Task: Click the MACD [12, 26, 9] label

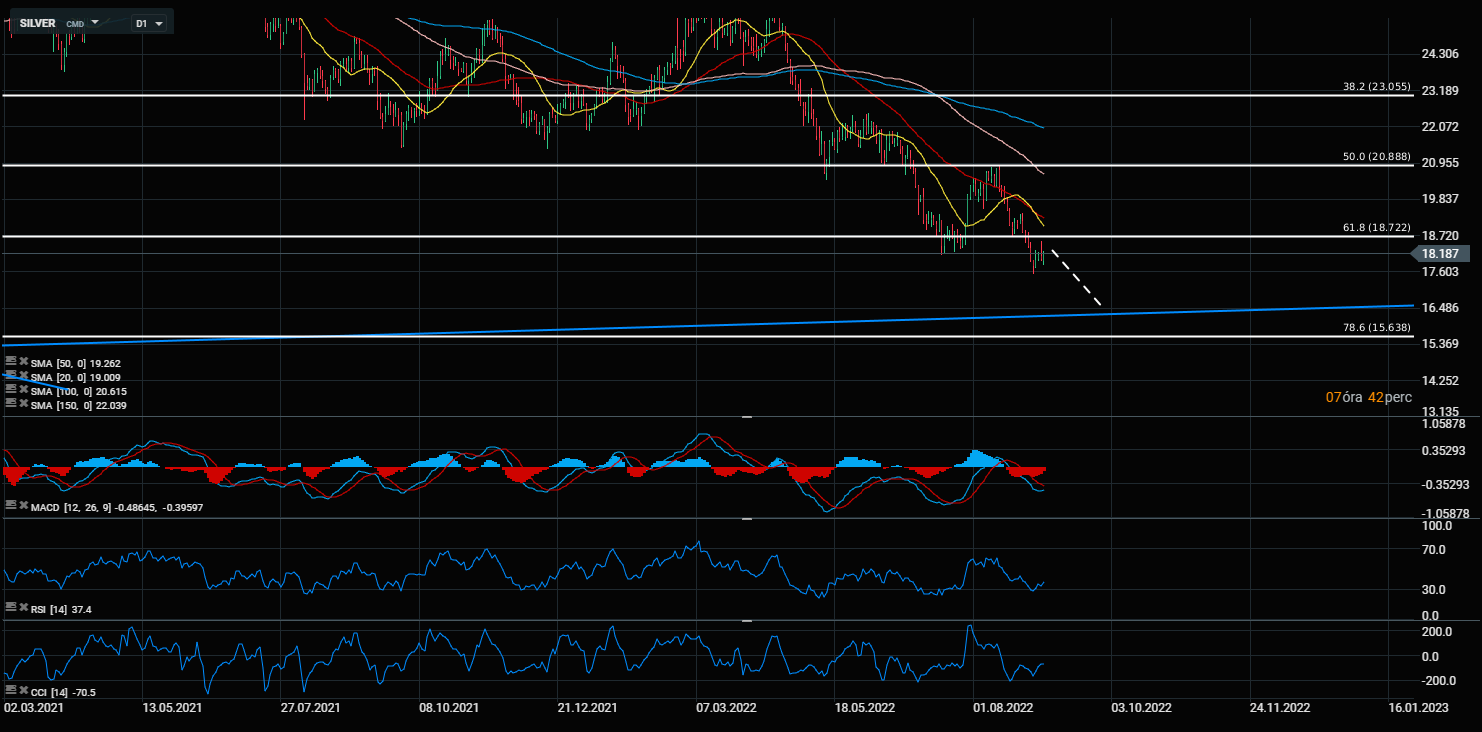Action: coord(117,507)
